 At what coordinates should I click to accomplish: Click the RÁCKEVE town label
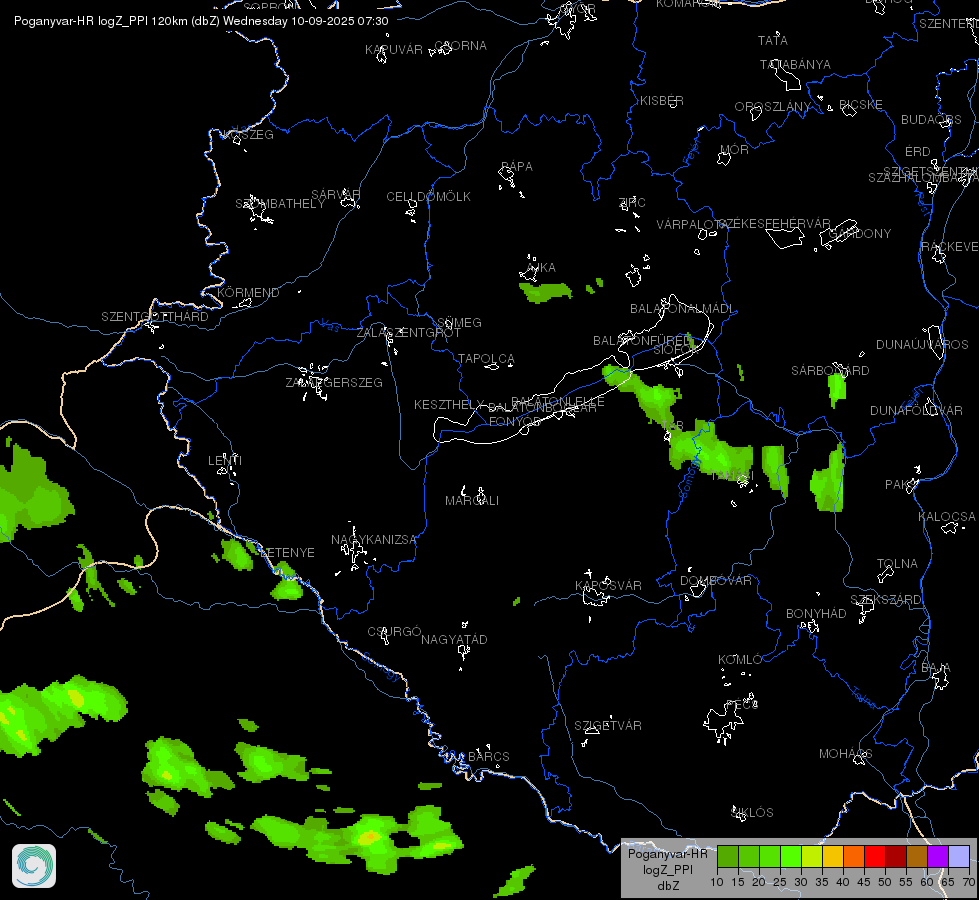click(x=949, y=247)
